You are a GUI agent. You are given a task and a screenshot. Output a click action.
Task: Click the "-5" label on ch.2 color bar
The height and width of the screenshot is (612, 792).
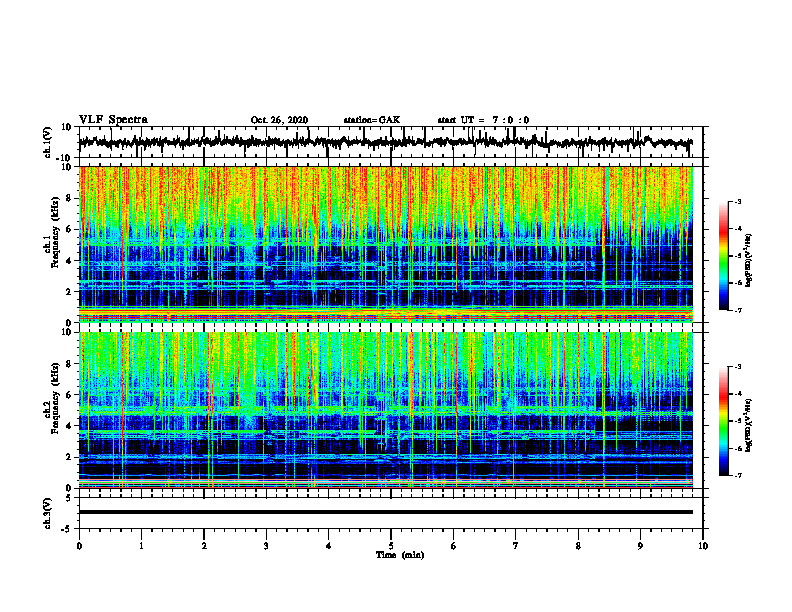(737, 421)
